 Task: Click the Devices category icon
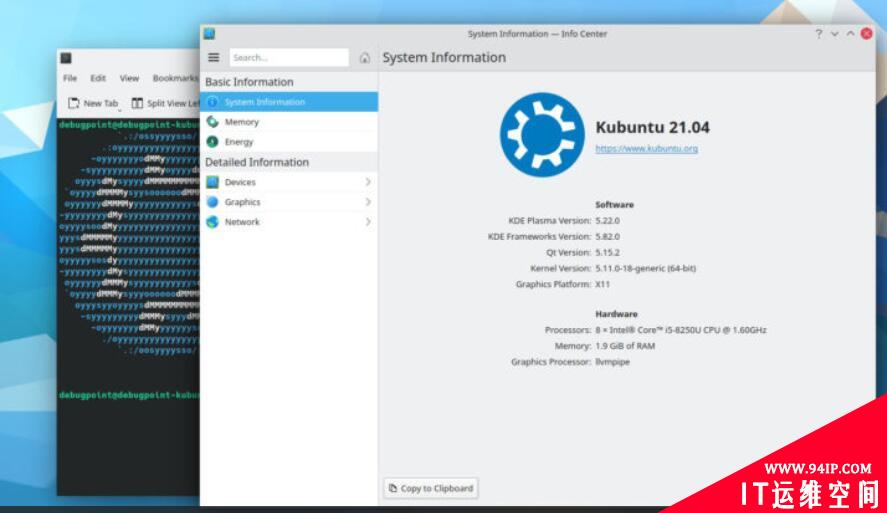point(213,182)
